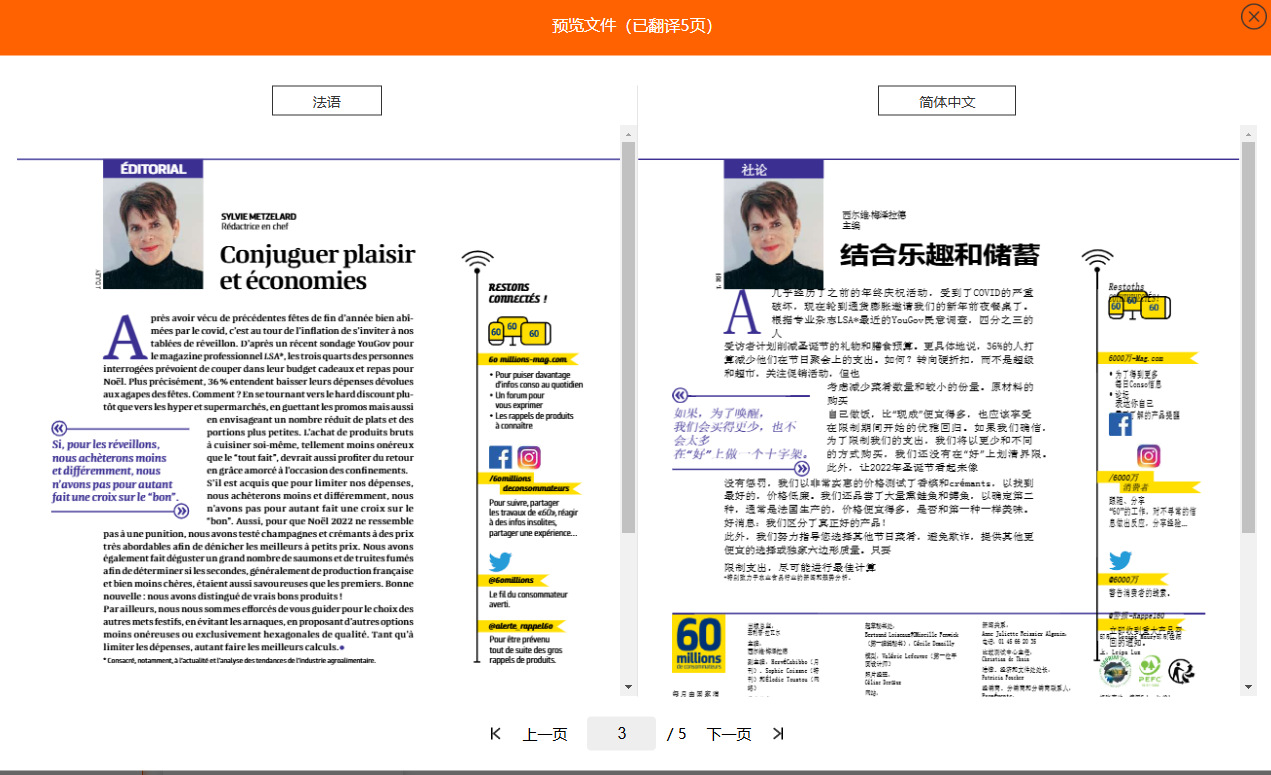Image resolution: width=1271 pixels, height=775 pixels.
Task: Select the 法语 source language label
Action: pyautogui.click(x=327, y=101)
